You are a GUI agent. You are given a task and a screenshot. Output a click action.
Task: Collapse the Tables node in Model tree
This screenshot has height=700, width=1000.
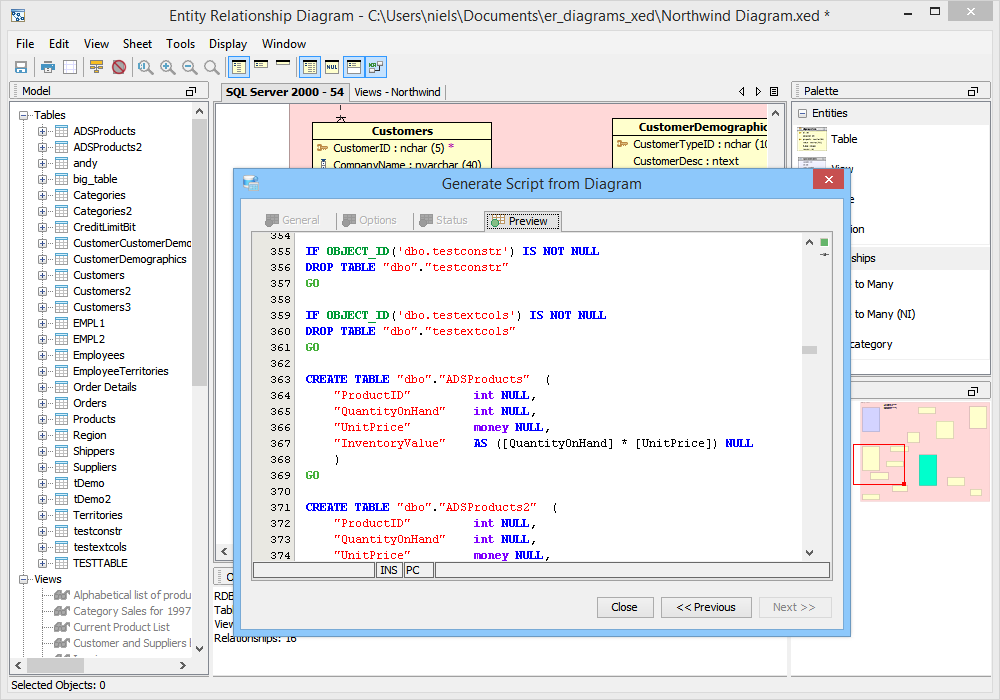tap(24, 115)
